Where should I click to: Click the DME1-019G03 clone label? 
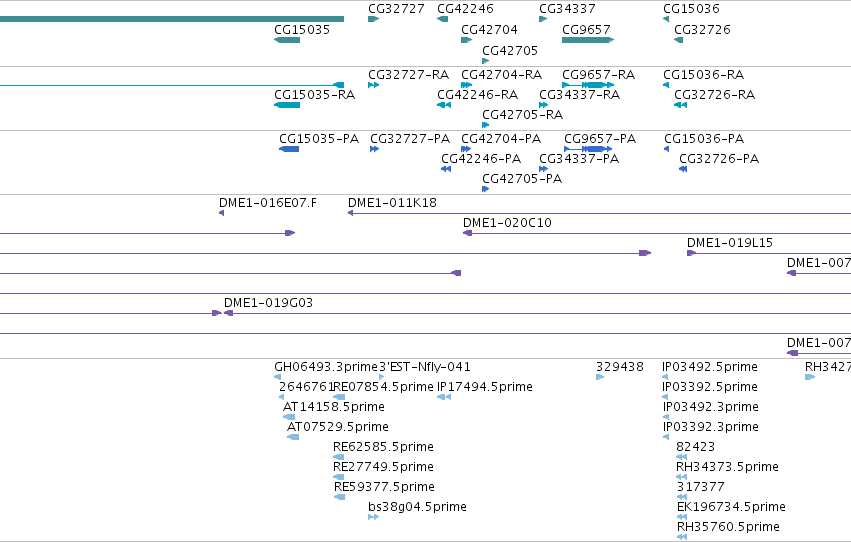point(269,303)
